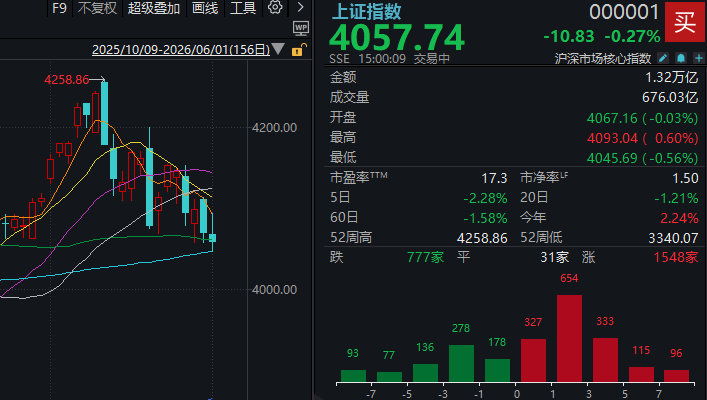The image size is (707, 400).
Task: Set an alert with the bell icon
Action: click(681, 58)
